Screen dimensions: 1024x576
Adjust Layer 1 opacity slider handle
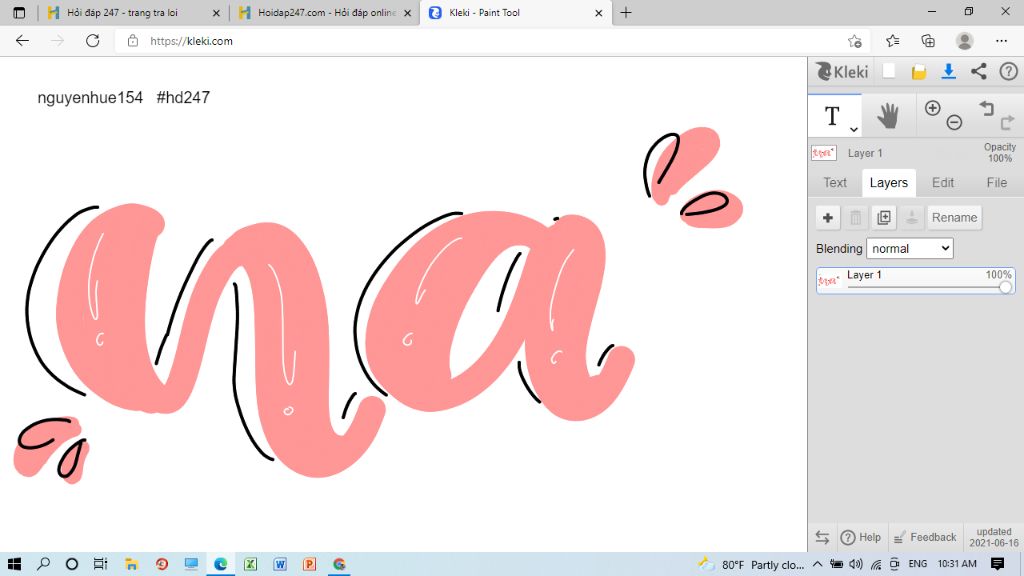1005,287
